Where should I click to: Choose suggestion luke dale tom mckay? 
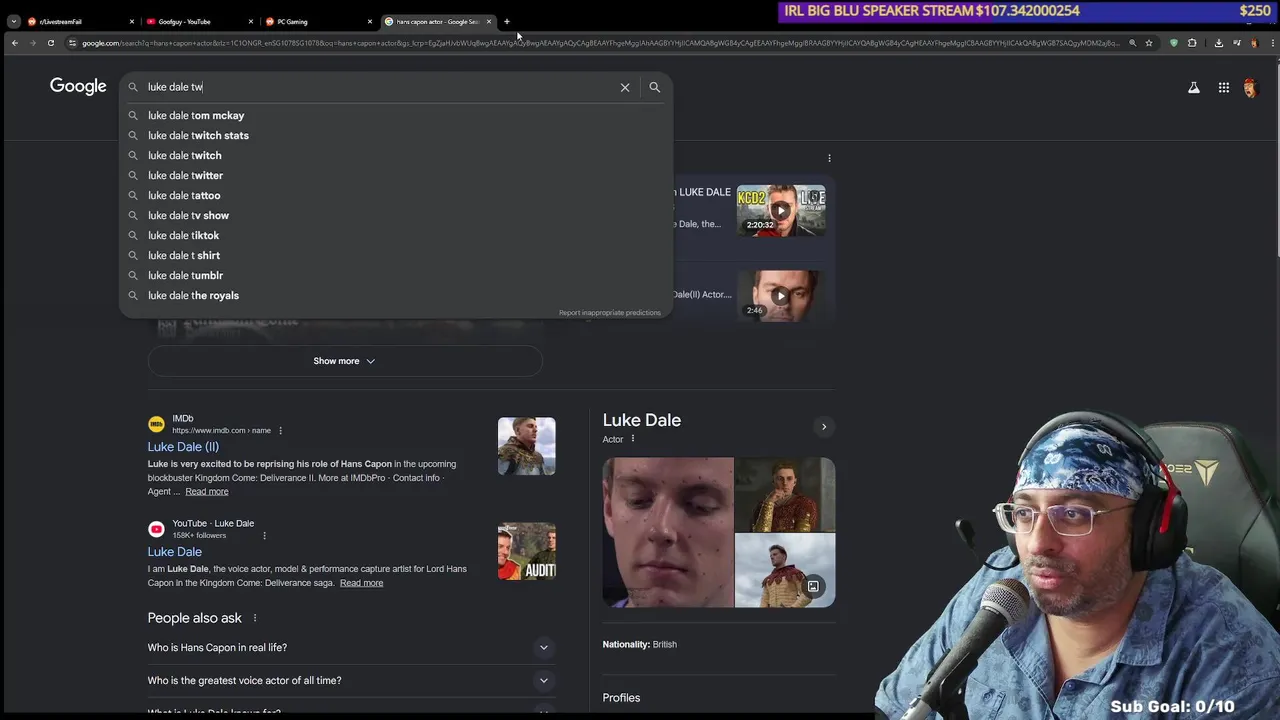(396, 115)
